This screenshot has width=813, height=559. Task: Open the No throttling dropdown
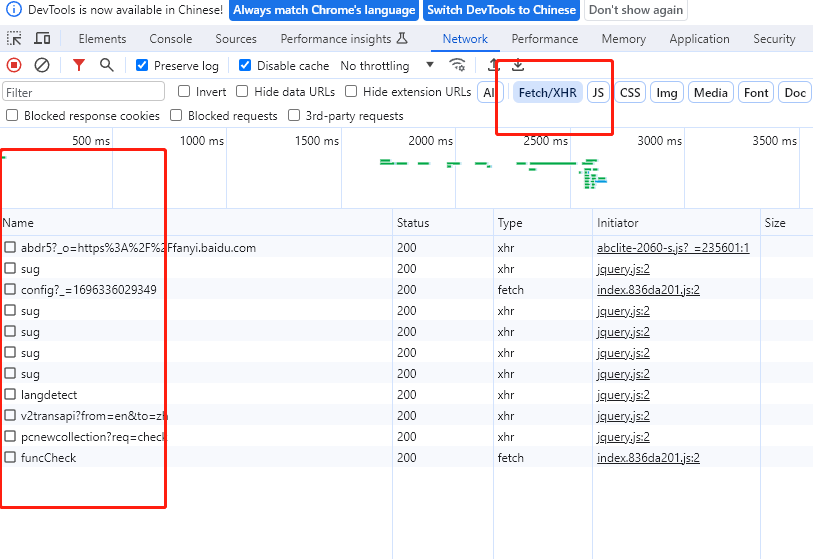387,66
